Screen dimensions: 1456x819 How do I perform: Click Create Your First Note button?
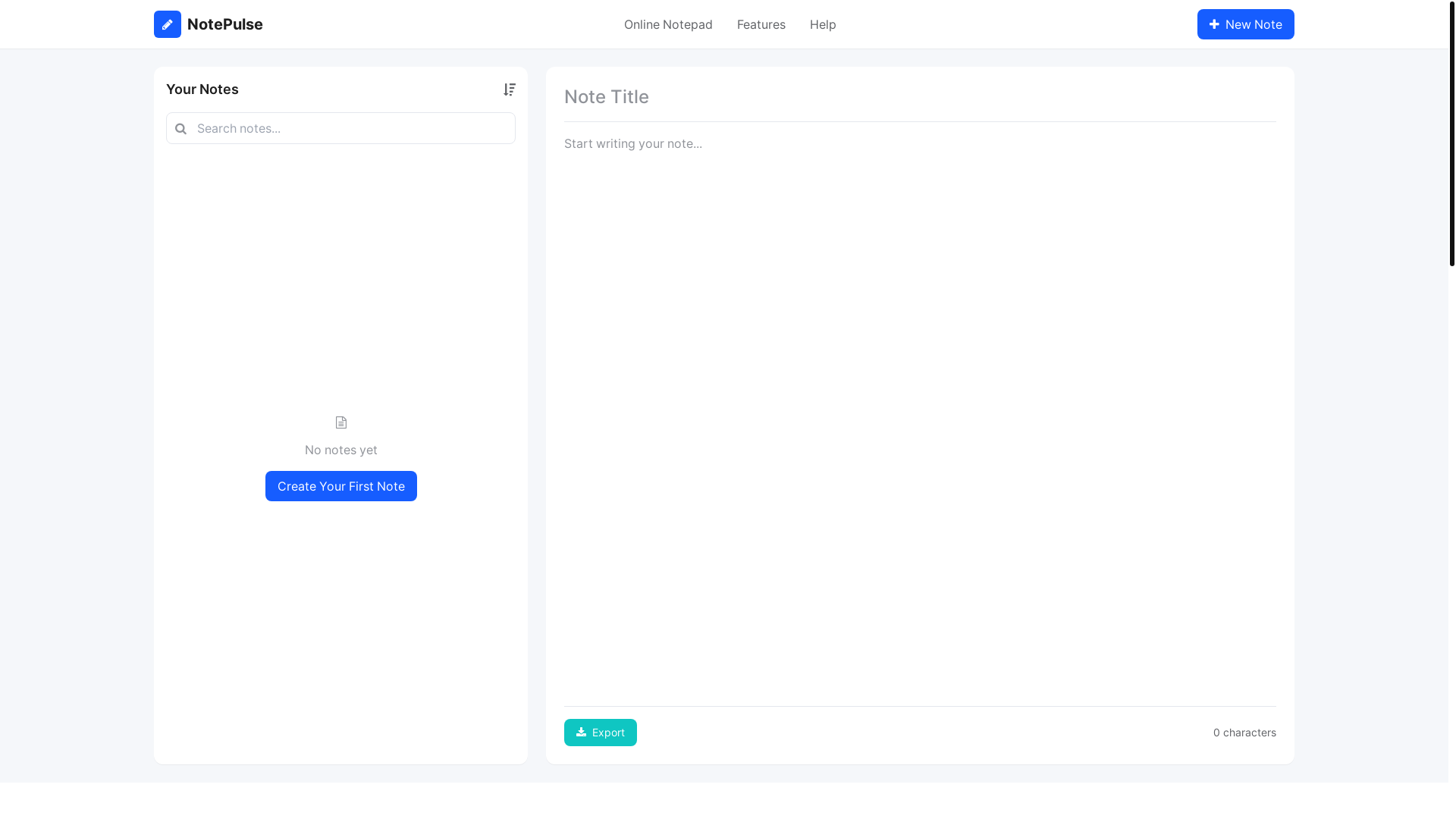click(341, 486)
